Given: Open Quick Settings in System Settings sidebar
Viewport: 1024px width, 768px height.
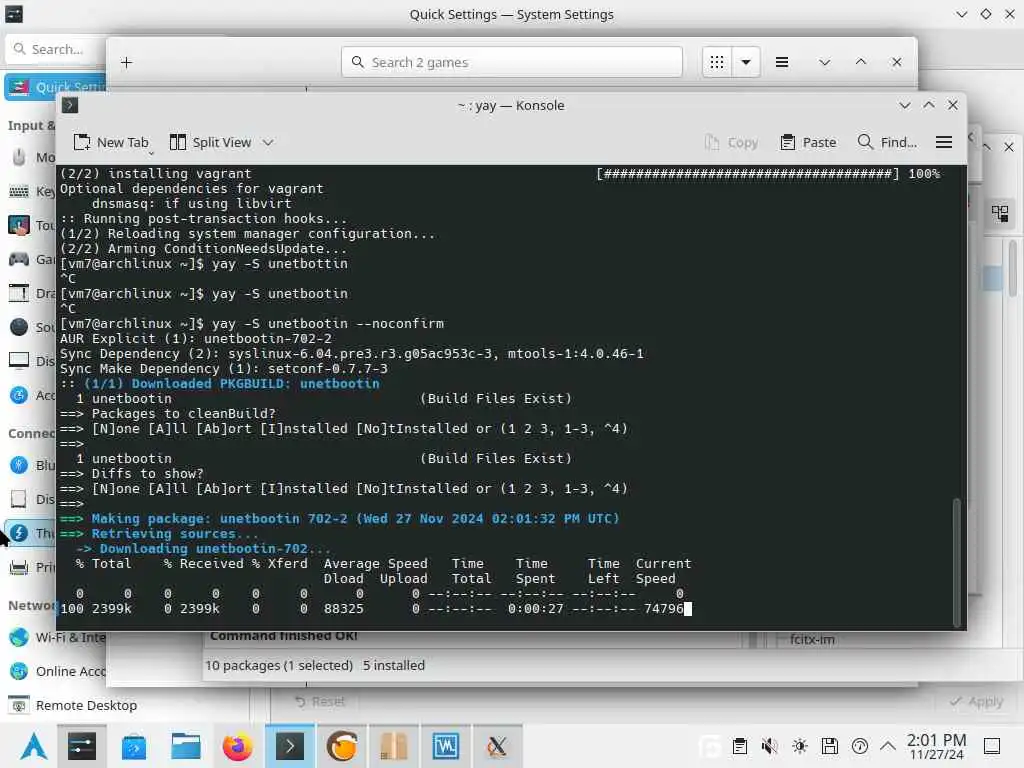Looking at the screenshot, I should (x=56, y=87).
